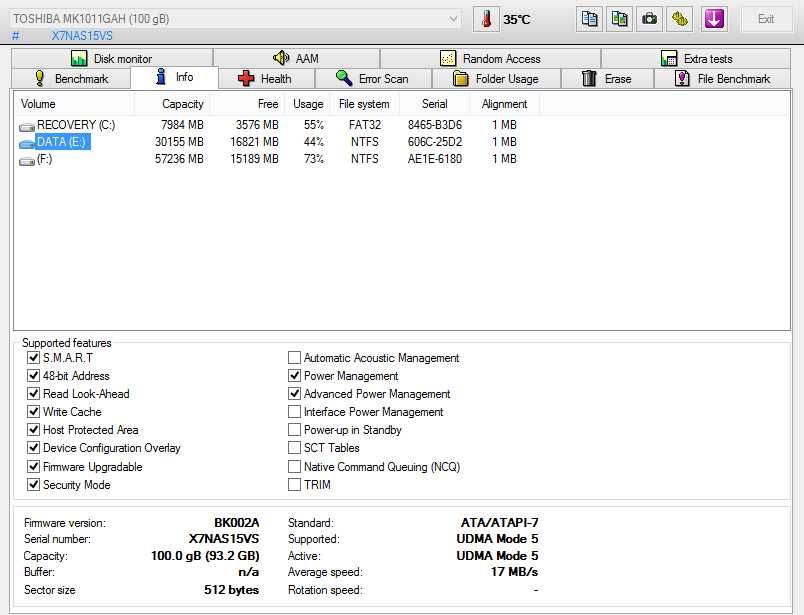Toggle the 48-bit Address checkbox

click(x=33, y=375)
